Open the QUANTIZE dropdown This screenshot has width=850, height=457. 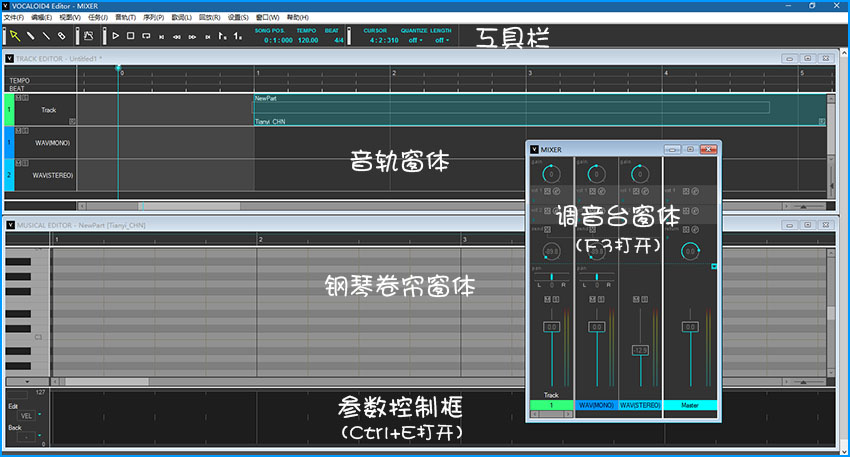pyautogui.click(x=414, y=41)
